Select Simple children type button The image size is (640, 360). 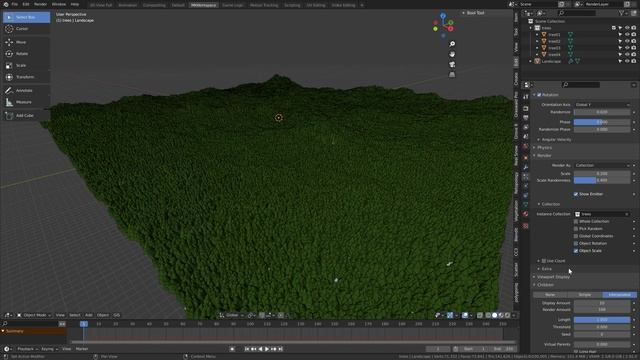584,295
